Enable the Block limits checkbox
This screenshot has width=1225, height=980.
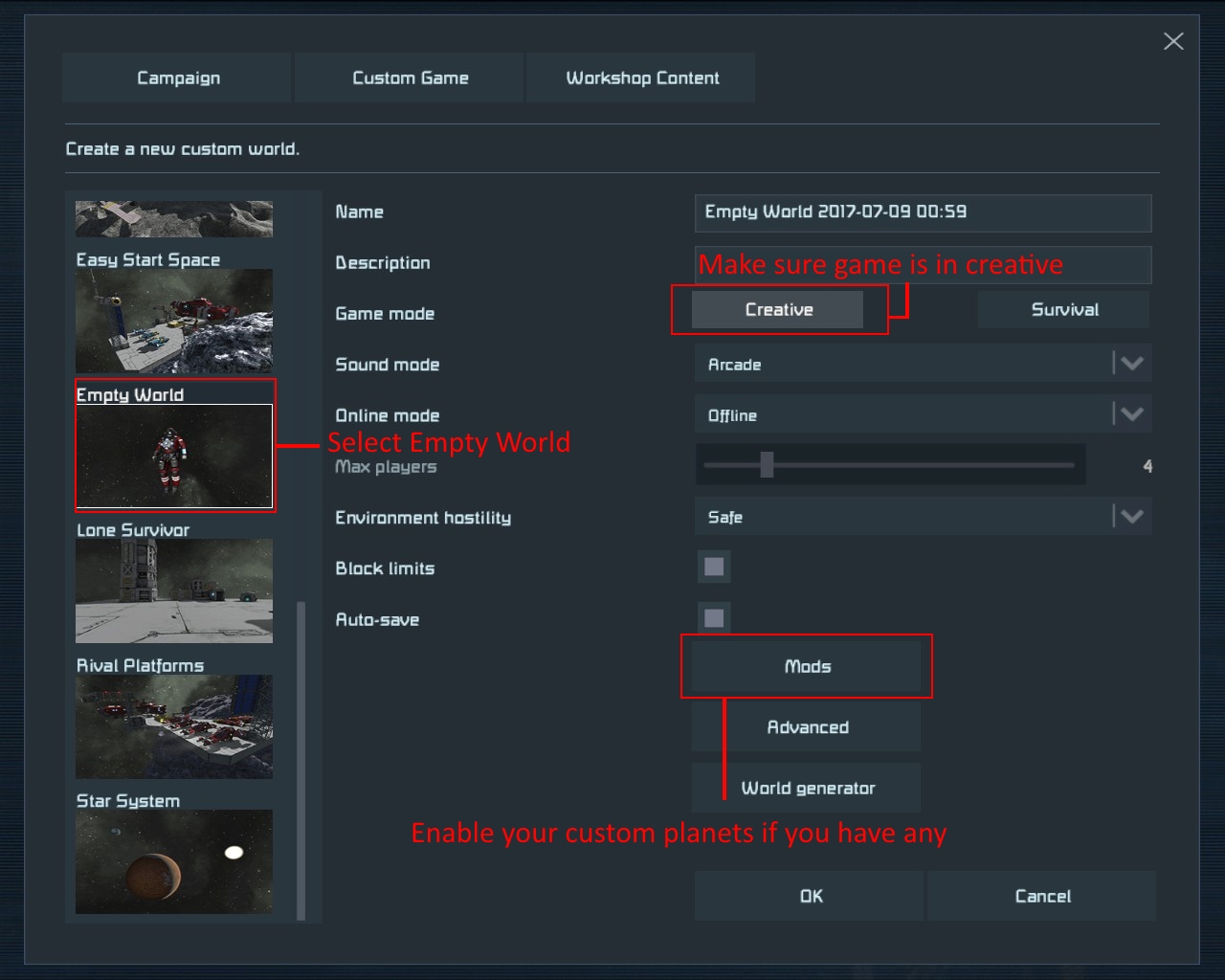pos(714,567)
